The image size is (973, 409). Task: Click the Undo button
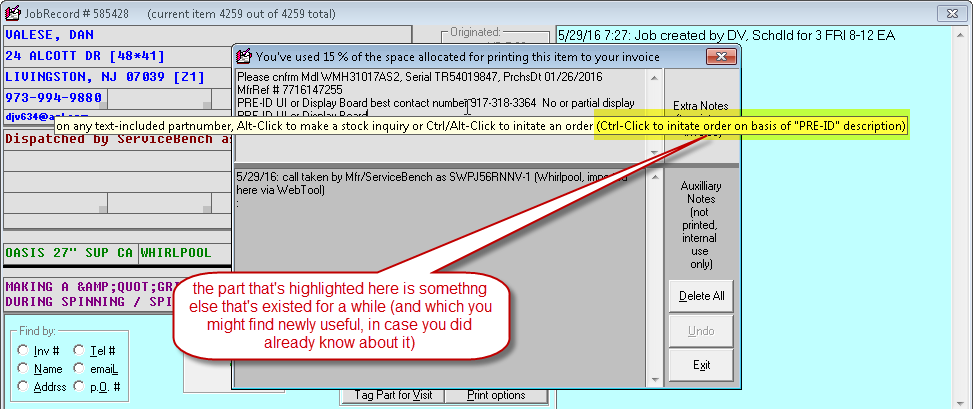(701, 330)
